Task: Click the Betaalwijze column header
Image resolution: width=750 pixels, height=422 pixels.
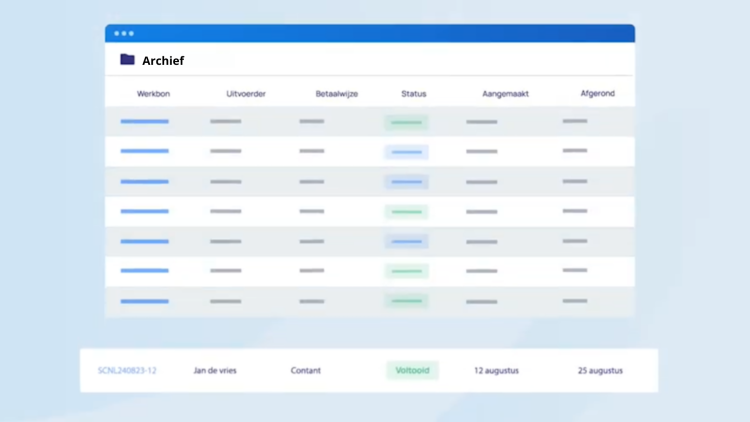Action: pyautogui.click(x=336, y=94)
